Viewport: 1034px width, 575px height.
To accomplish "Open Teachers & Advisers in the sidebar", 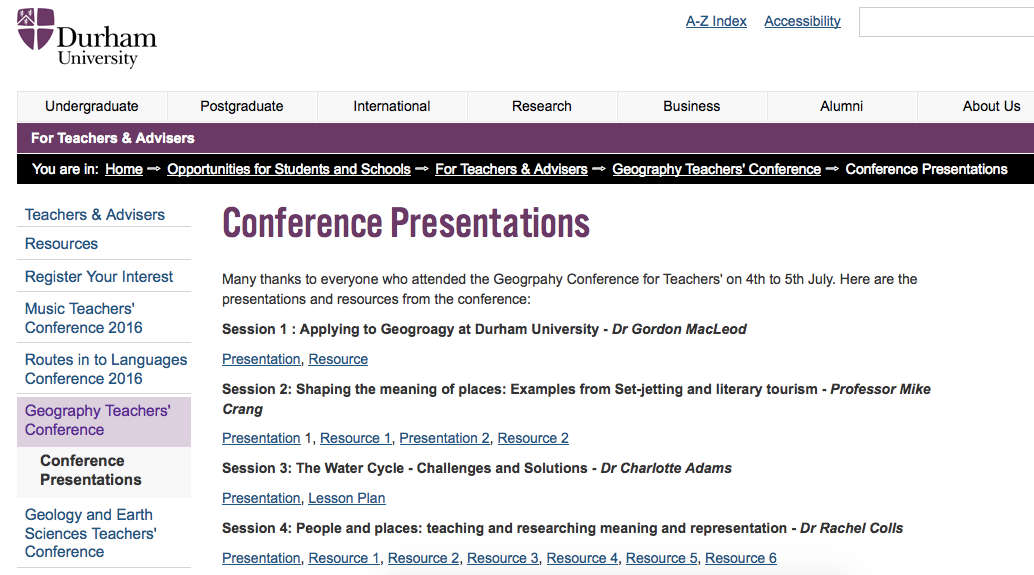I will click(95, 214).
